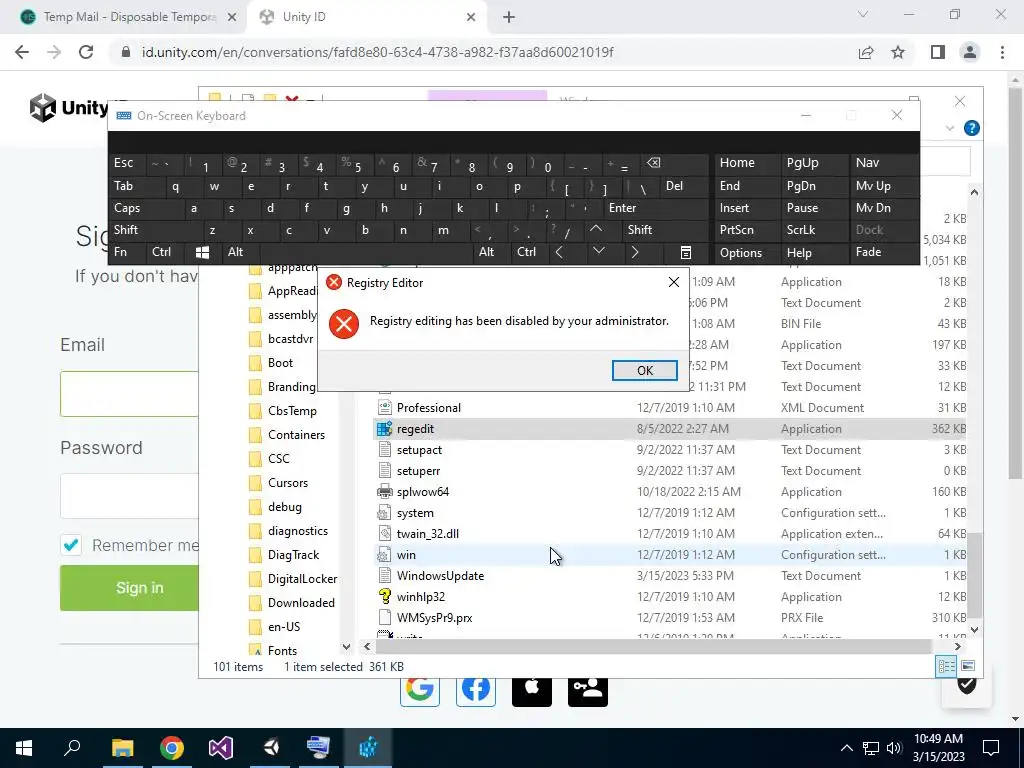Select the Professional XML document icon
Screen dimensions: 1024x768
pos(385,408)
